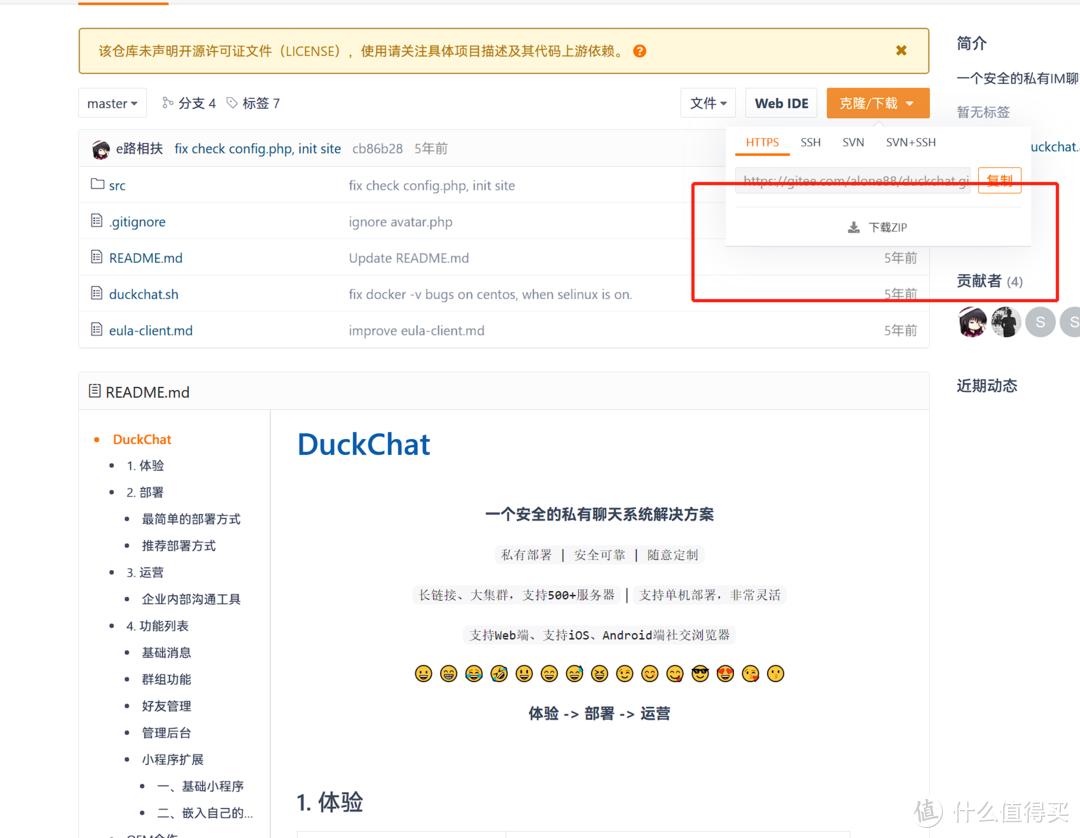Click the repository clone URL field
This screenshot has height=838, width=1080.
click(x=853, y=180)
